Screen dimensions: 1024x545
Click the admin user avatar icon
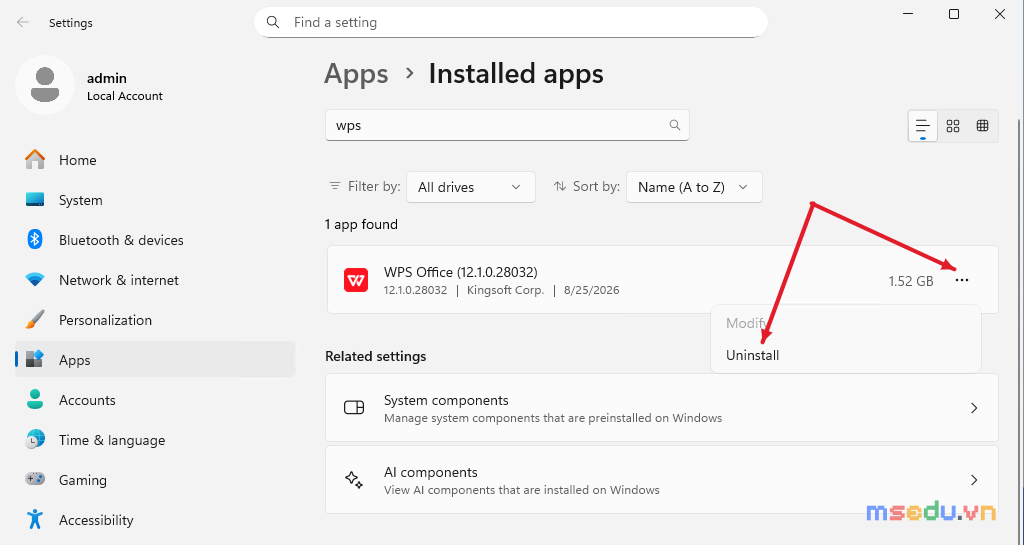tap(45, 85)
